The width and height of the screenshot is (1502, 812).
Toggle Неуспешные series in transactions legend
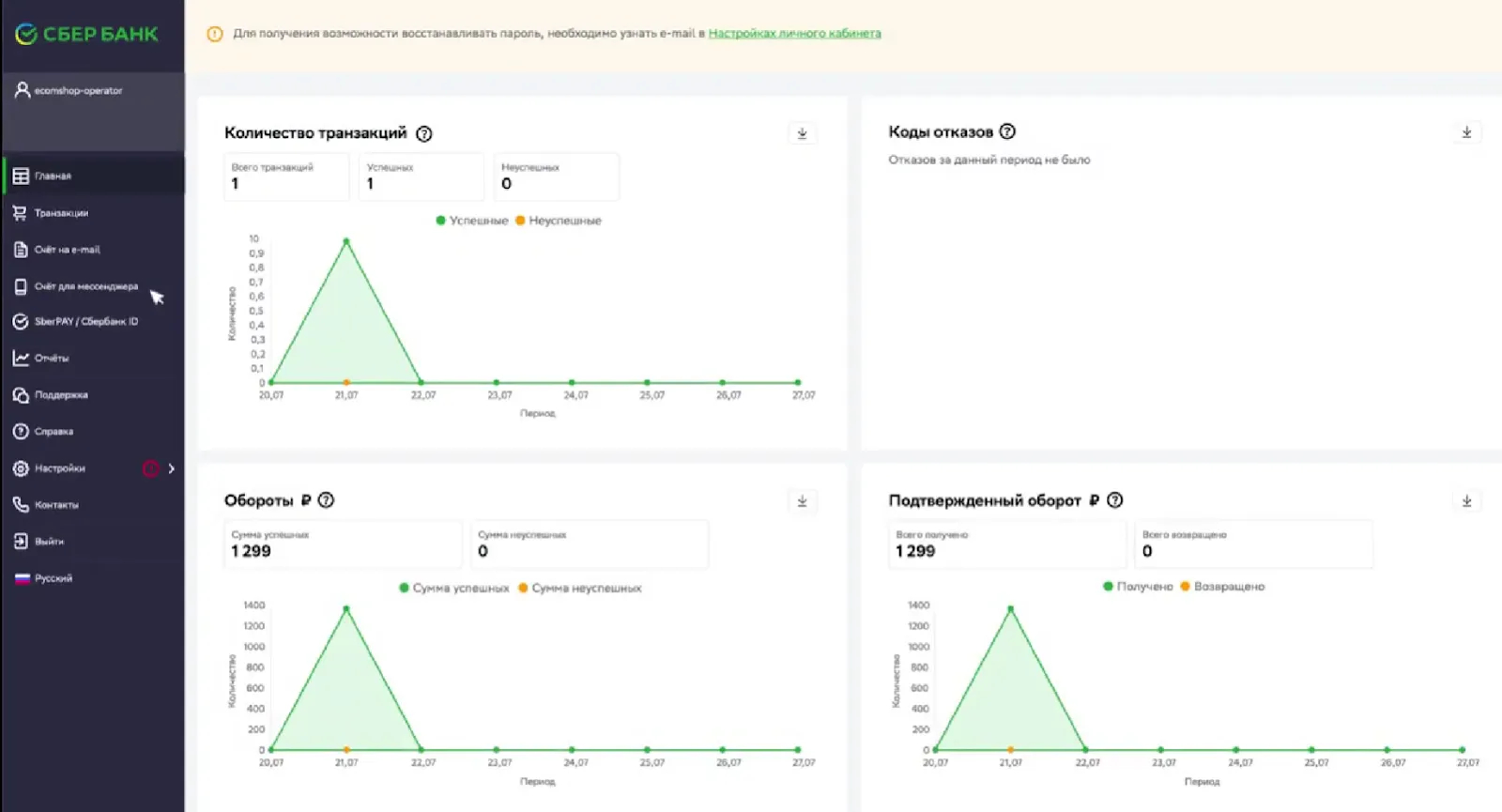(x=559, y=221)
